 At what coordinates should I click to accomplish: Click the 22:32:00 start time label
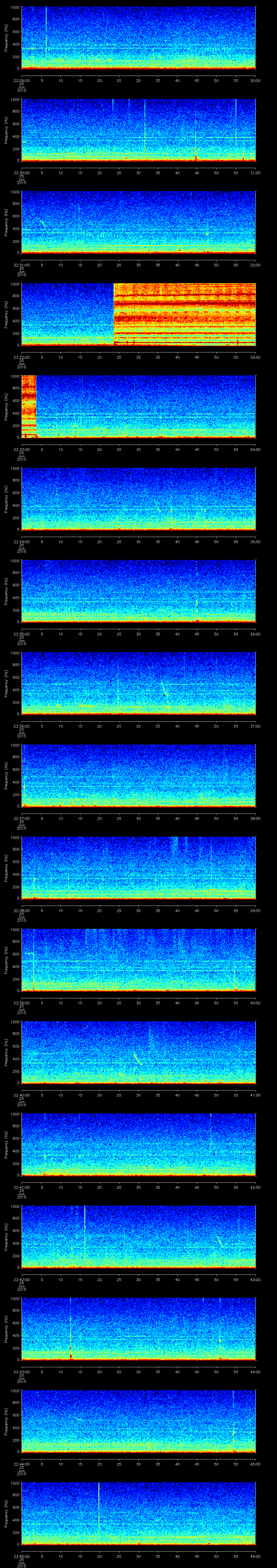click(x=21, y=357)
